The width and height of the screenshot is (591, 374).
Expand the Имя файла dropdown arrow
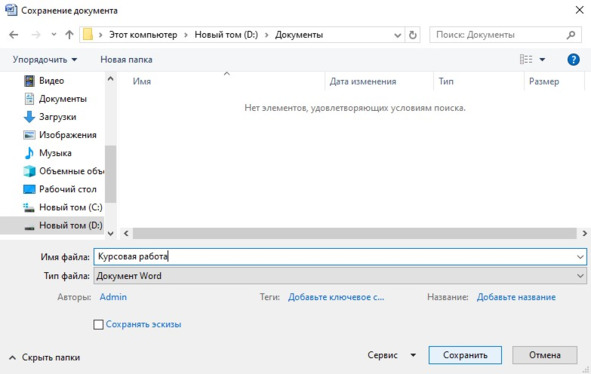(x=580, y=257)
